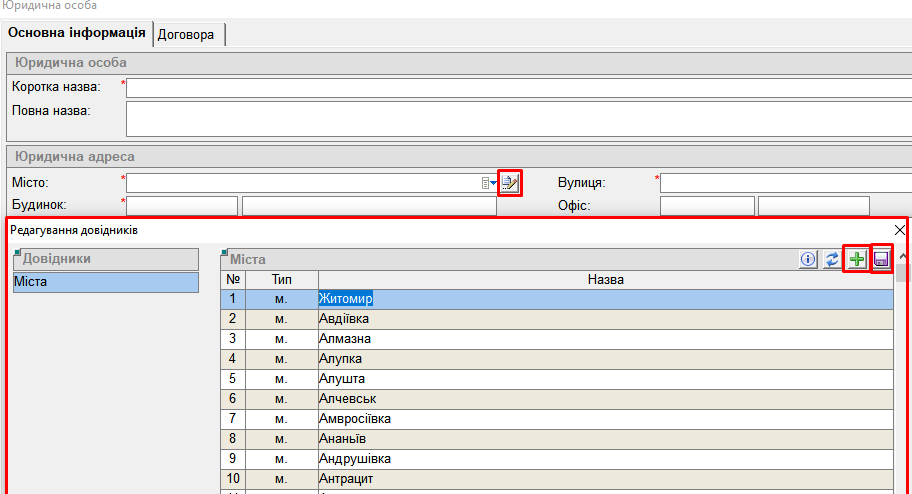Select the Житомир row in the table

605,298
